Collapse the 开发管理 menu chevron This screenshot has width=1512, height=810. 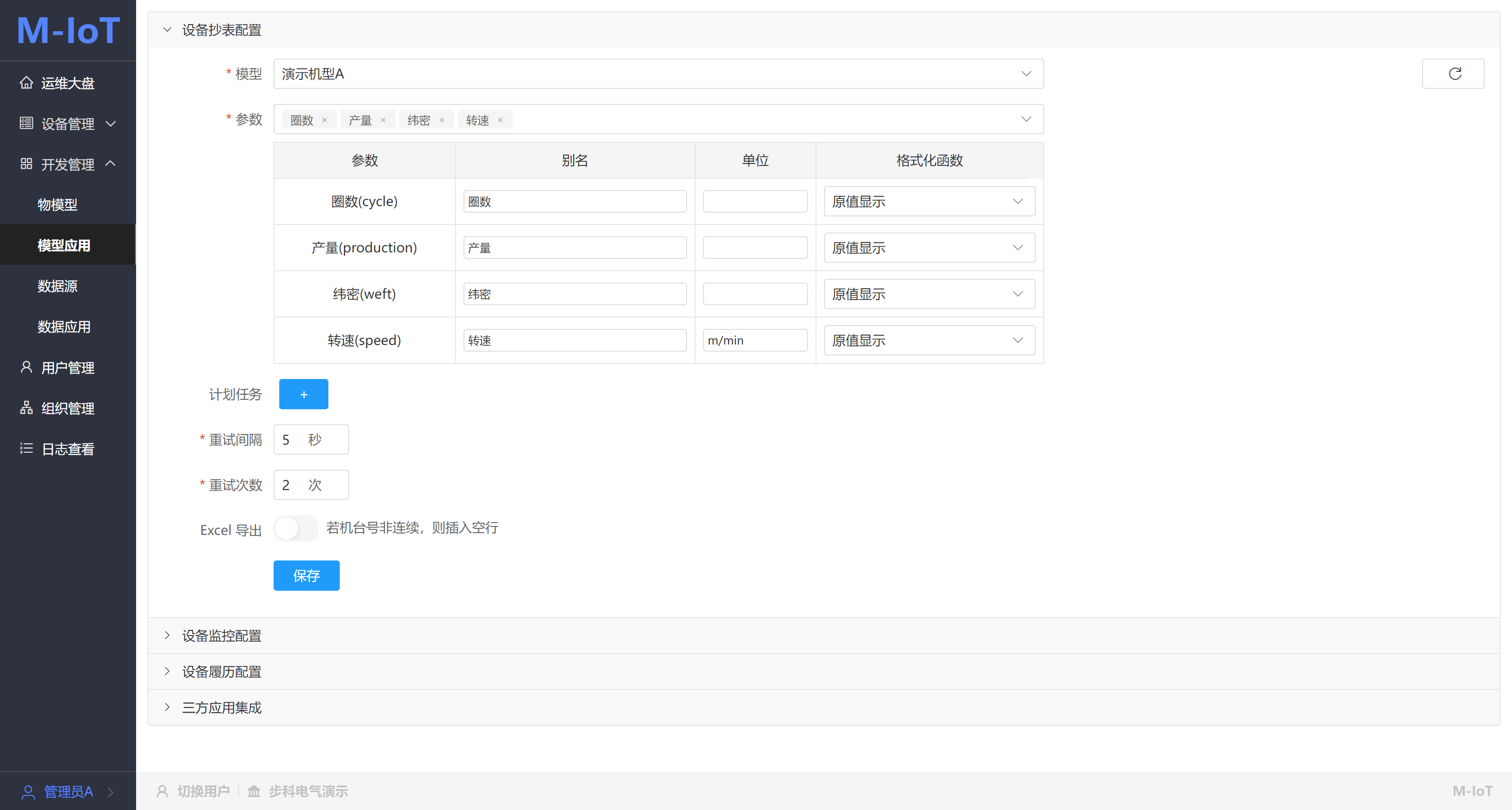click(x=111, y=164)
